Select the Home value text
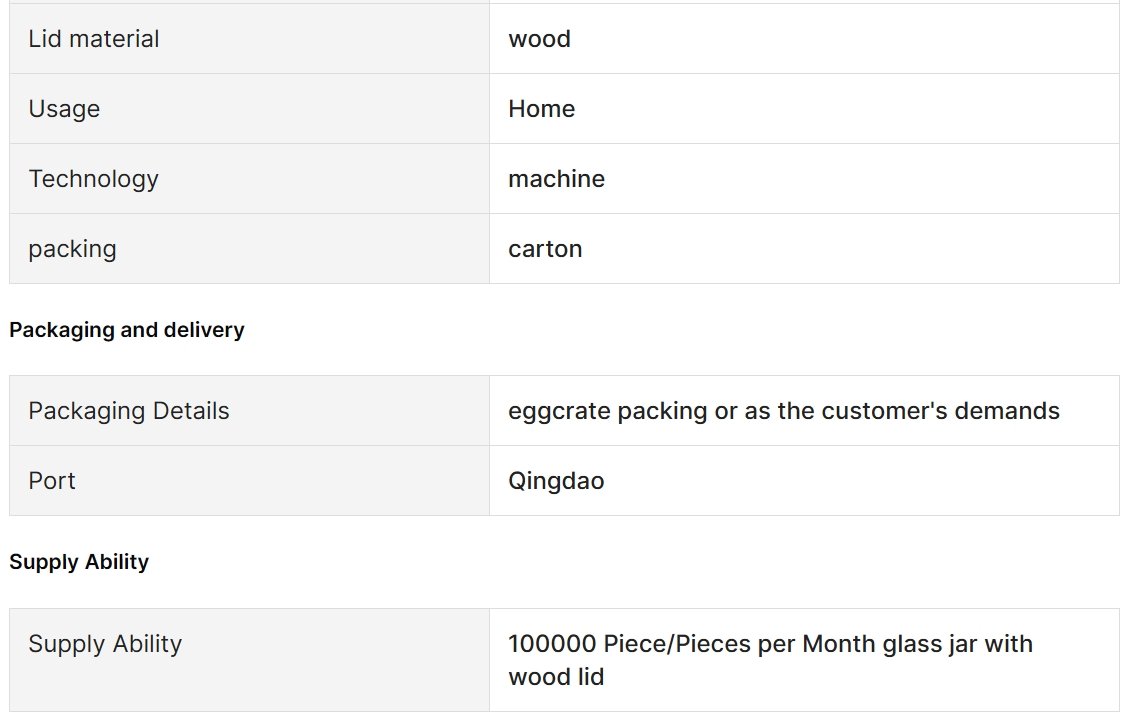The height and width of the screenshot is (727, 1134). [x=542, y=109]
